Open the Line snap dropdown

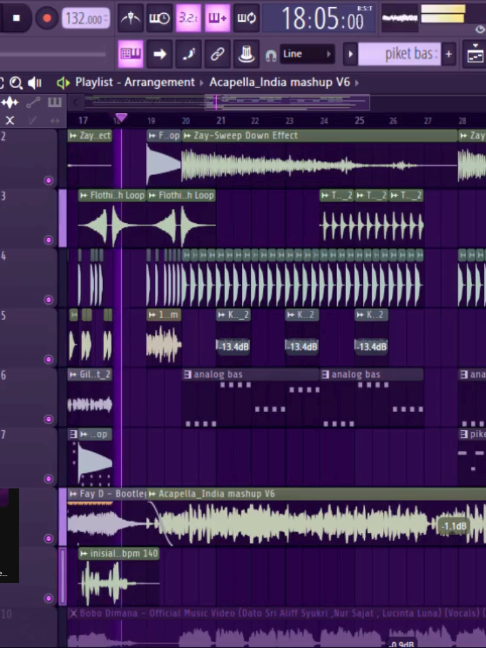click(307, 54)
